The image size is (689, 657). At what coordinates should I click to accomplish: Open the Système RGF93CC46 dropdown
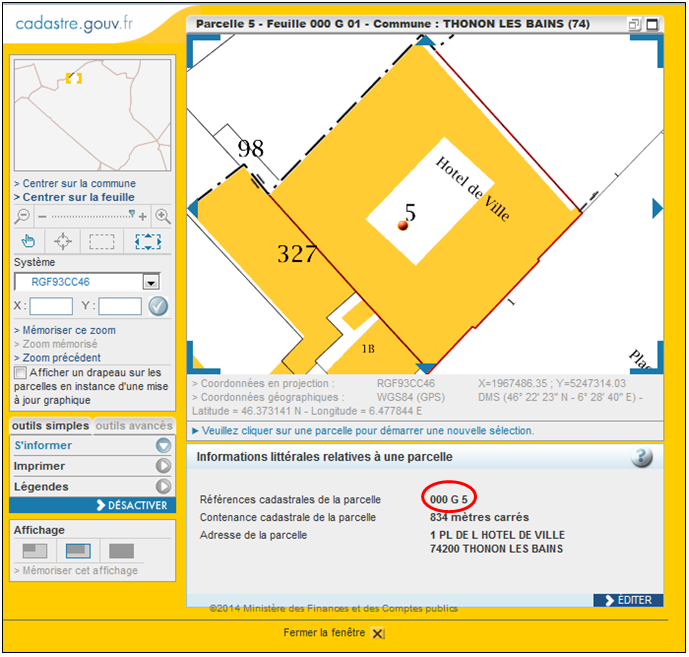[x=151, y=283]
